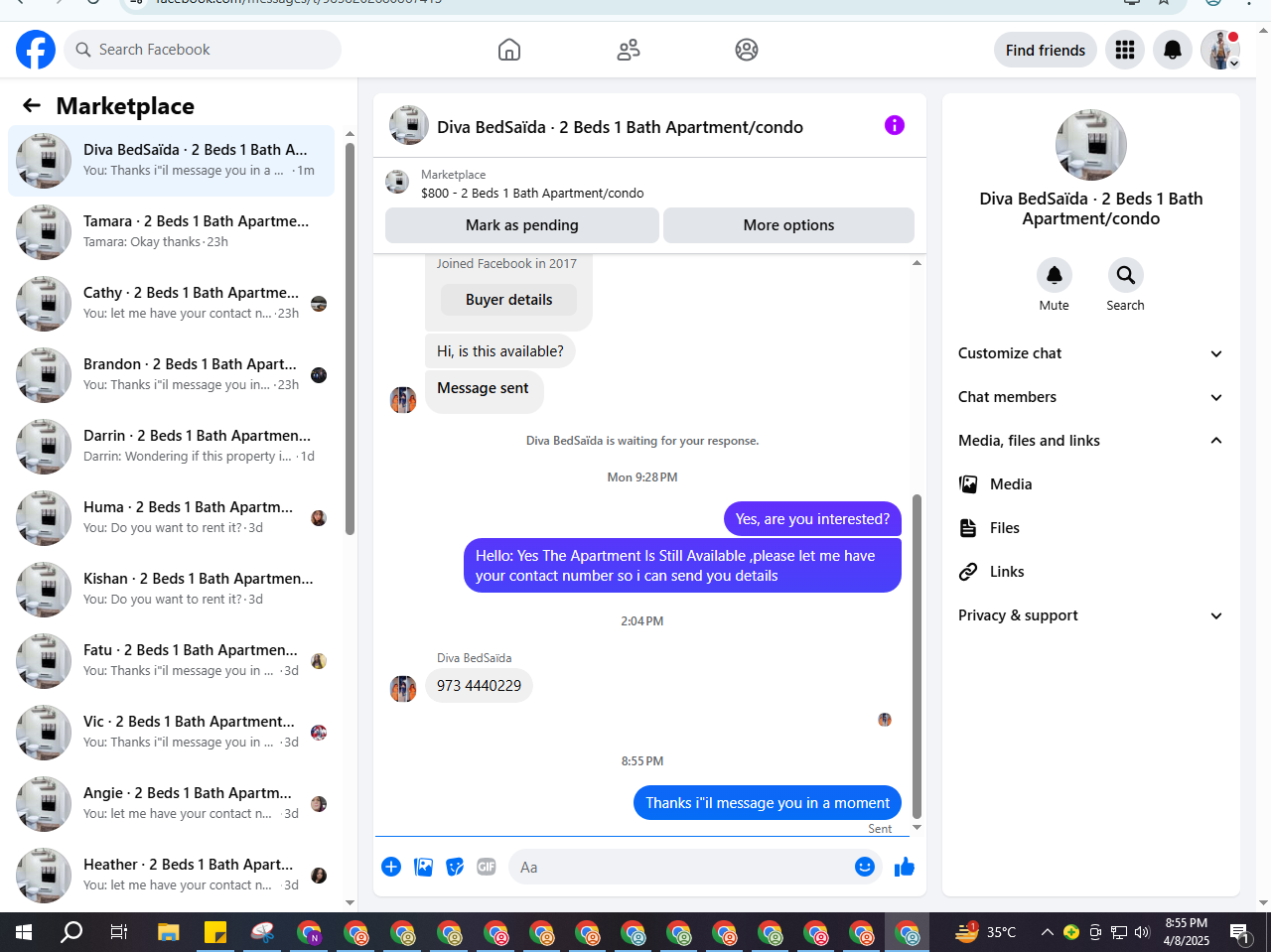
Task: Go back using the Marketplace arrow
Action: tap(32, 105)
